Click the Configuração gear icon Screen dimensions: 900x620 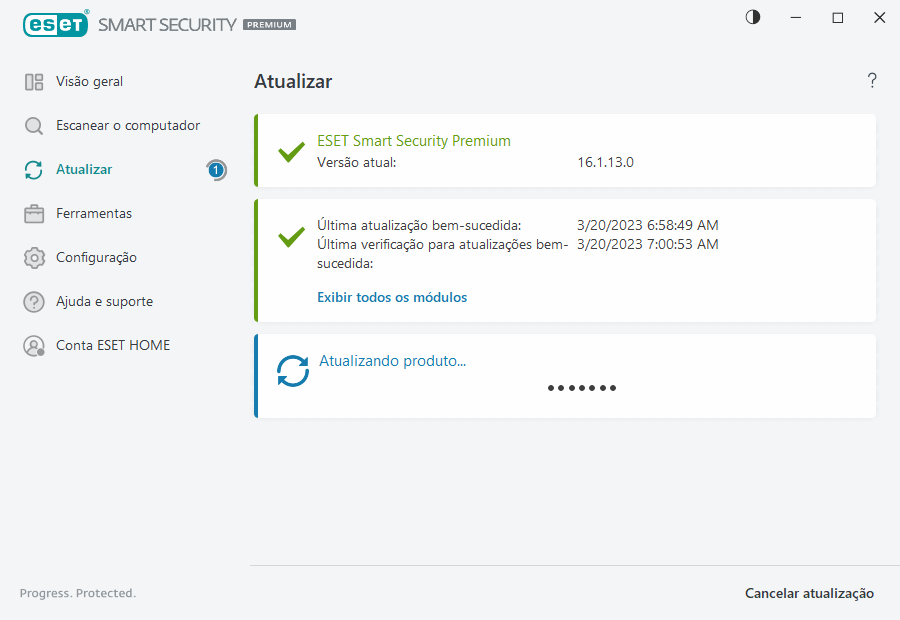[34, 258]
